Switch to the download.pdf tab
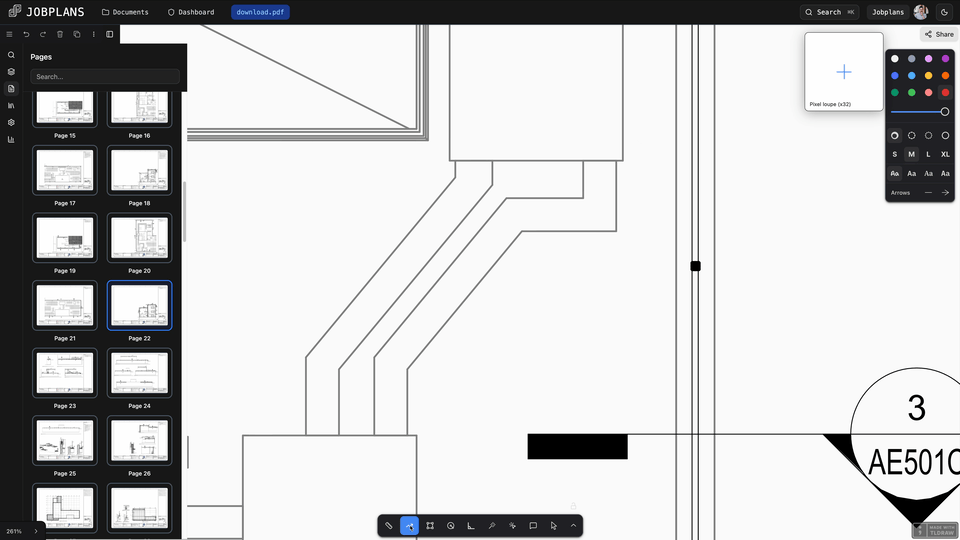960x540 pixels. pyautogui.click(x=260, y=12)
